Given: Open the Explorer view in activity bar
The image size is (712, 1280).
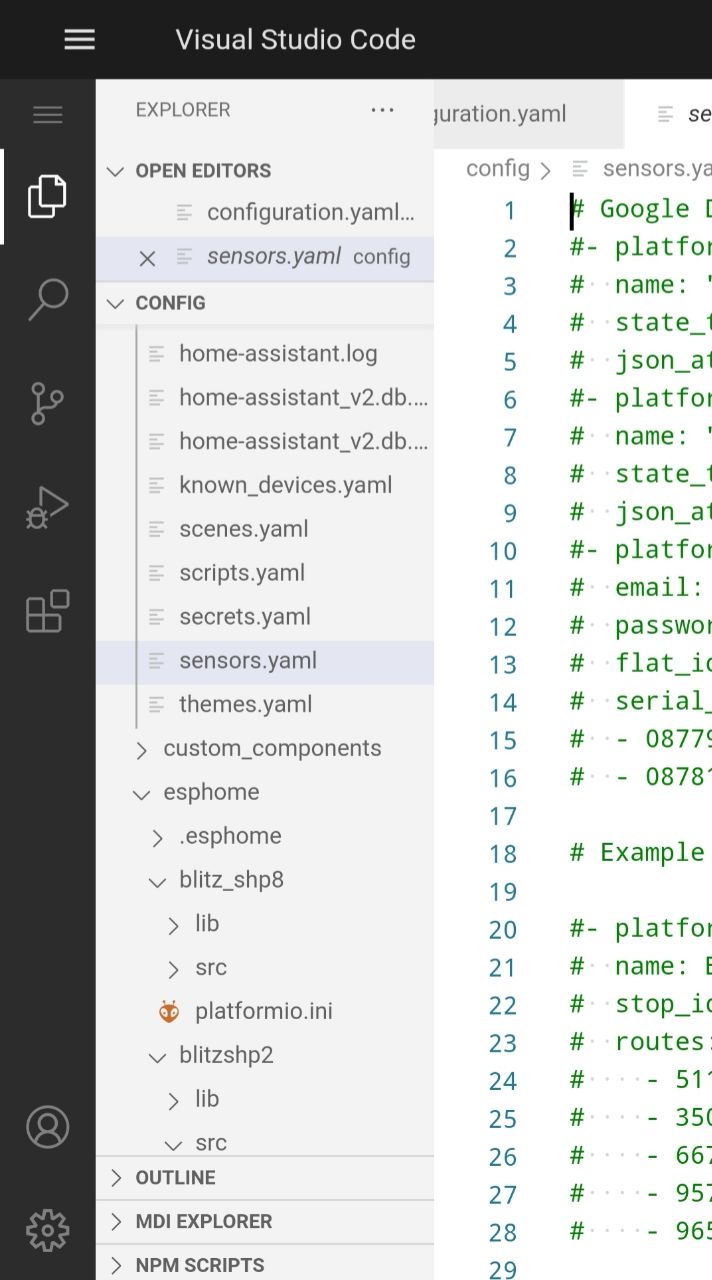Looking at the screenshot, I should (x=47, y=196).
